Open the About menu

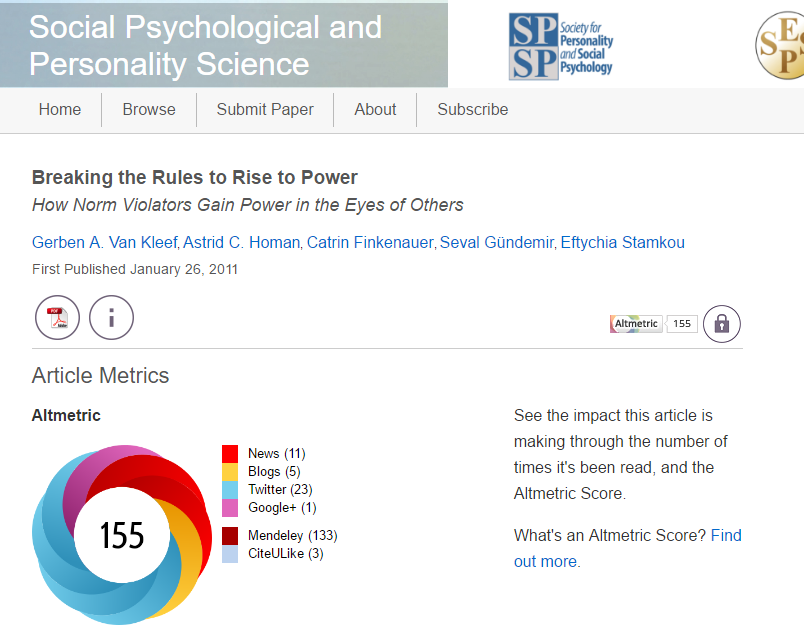tap(375, 109)
